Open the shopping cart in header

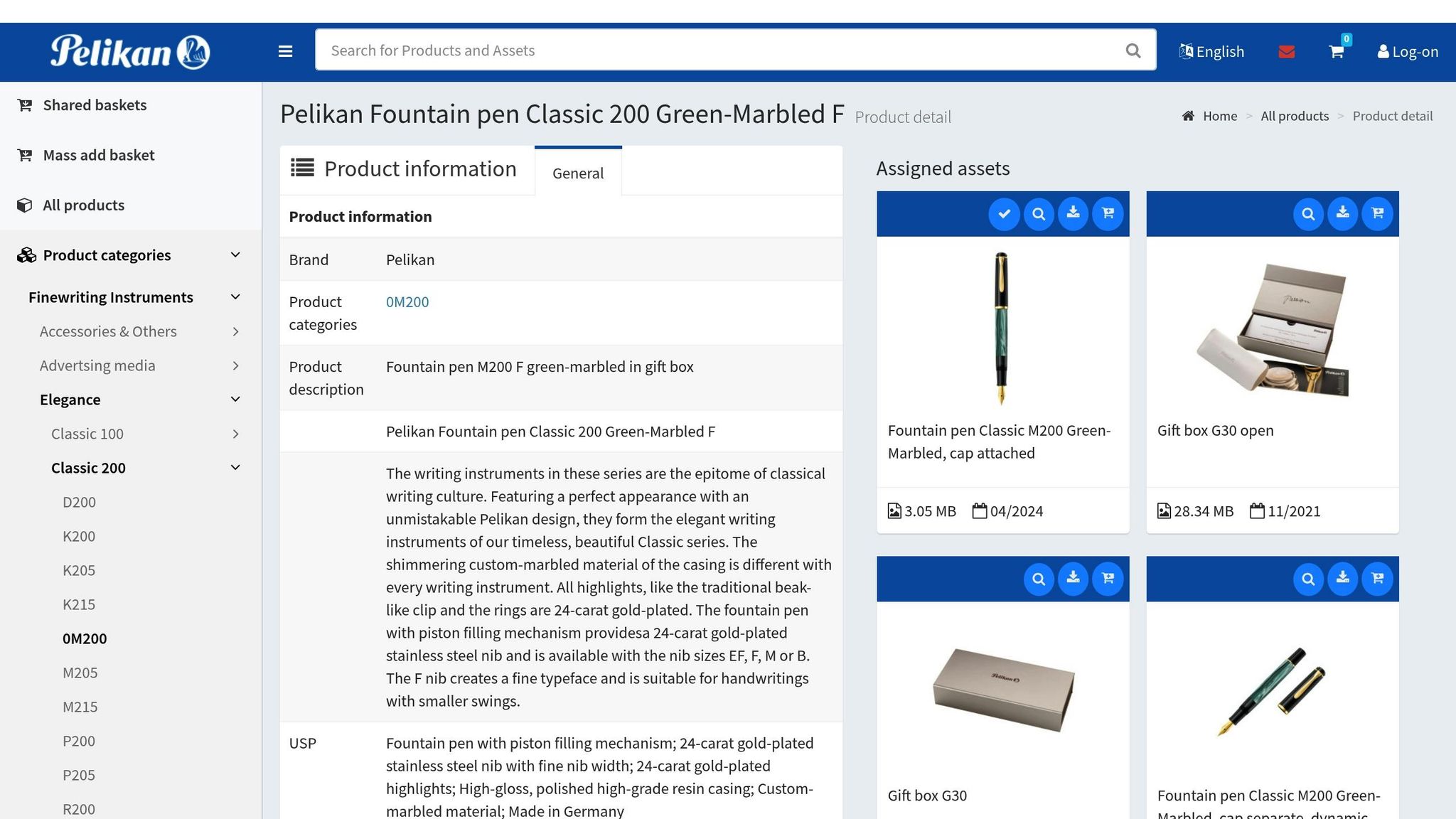coord(1337,52)
